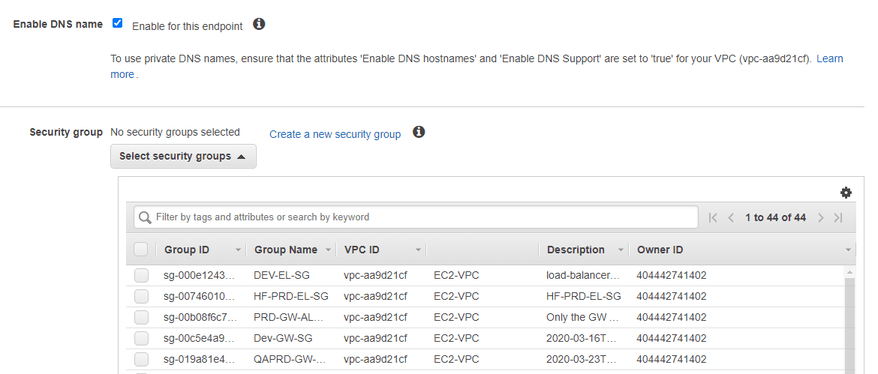Click the security group list vertical scrollbar
This screenshot has width=878, height=374.
(849, 325)
